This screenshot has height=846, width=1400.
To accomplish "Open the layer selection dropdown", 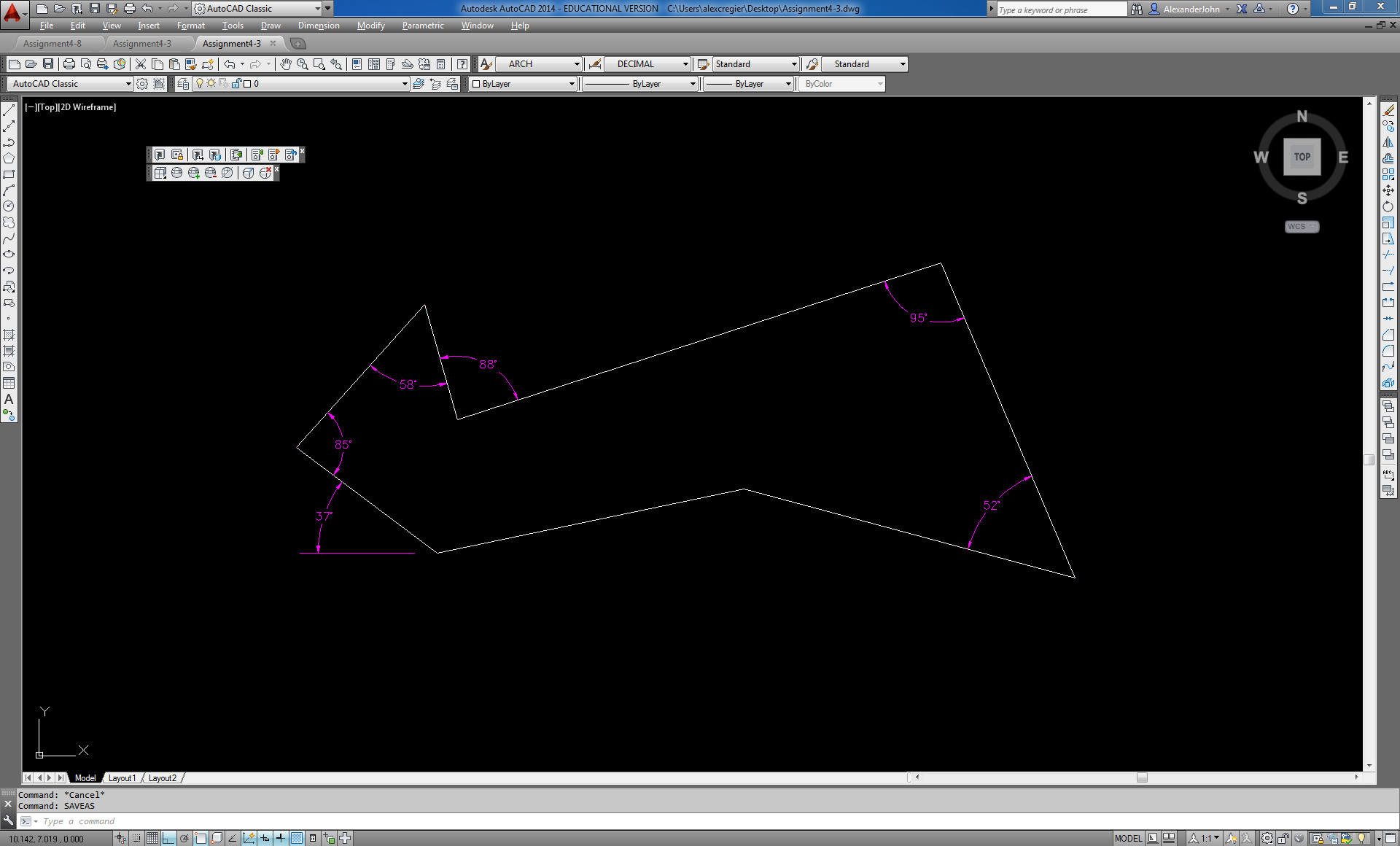I will coord(405,83).
